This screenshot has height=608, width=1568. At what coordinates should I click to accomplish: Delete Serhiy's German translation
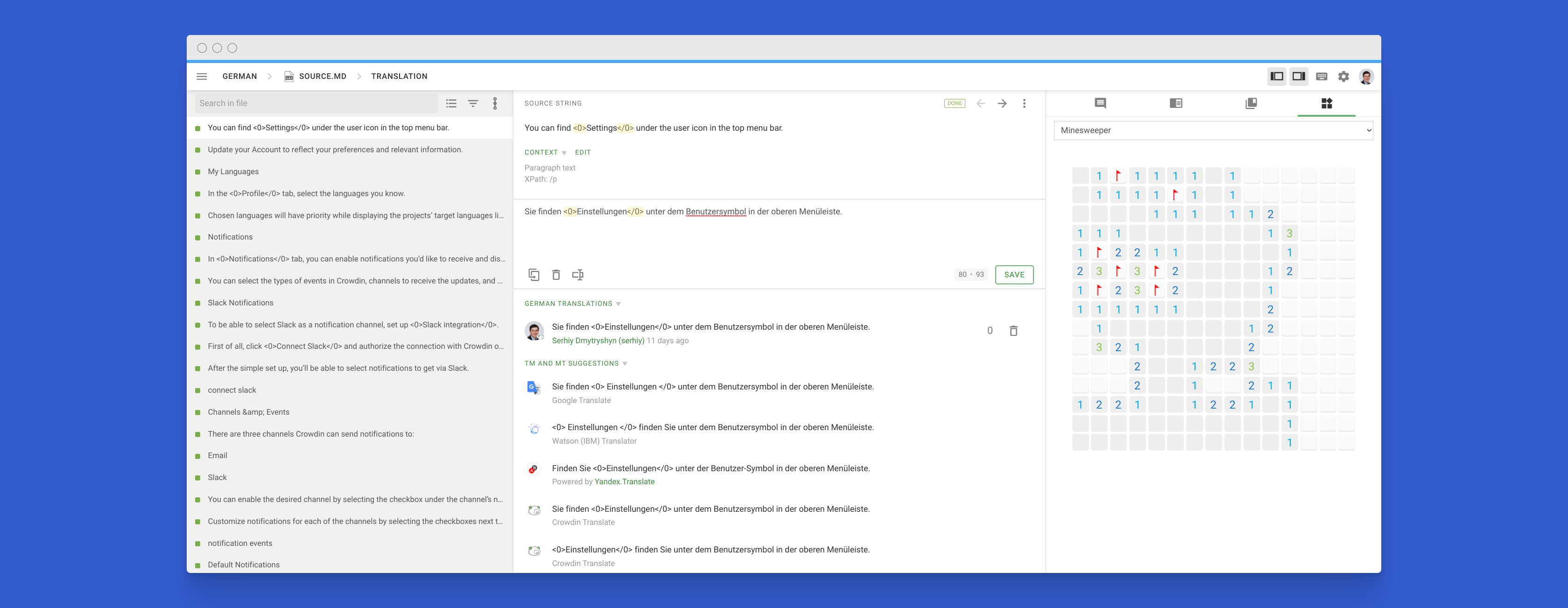pyautogui.click(x=1013, y=331)
